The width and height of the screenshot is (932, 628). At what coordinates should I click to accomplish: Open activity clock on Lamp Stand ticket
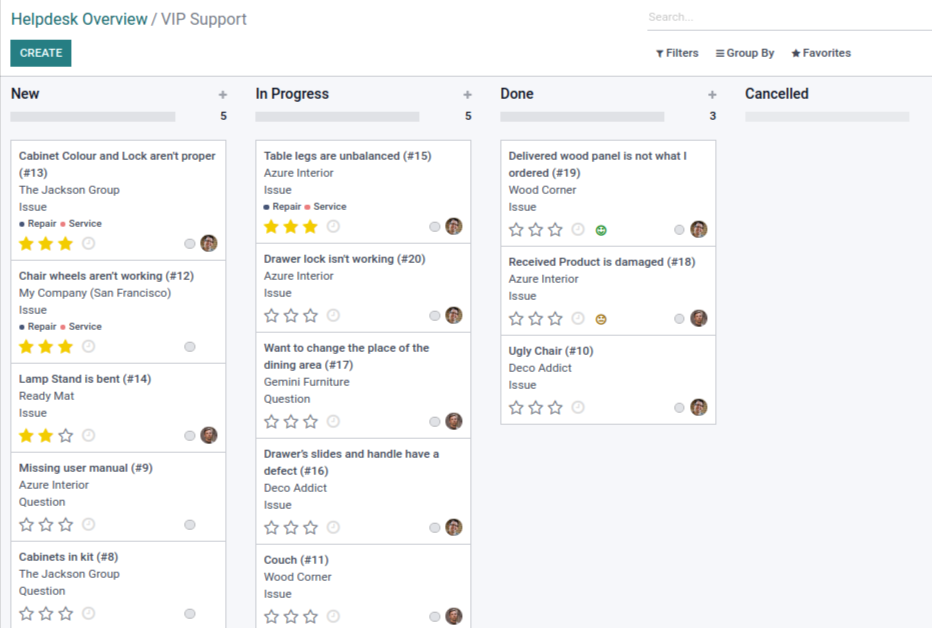[89, 436]
